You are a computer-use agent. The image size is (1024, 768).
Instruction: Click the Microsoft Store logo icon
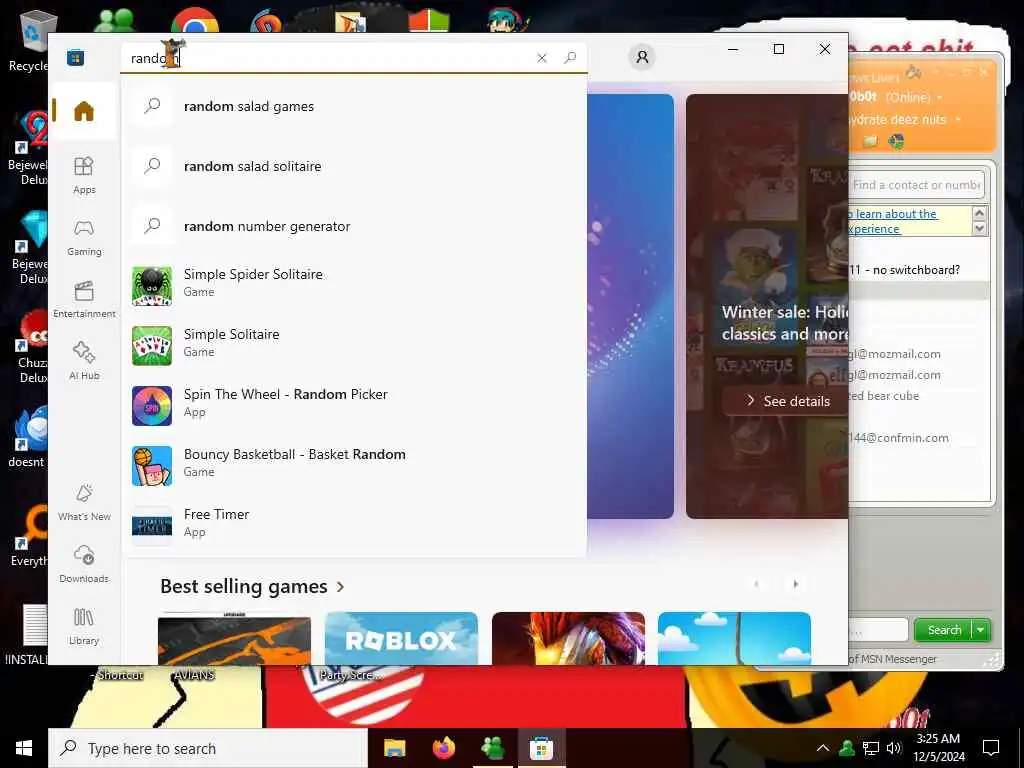pos(75,57)
